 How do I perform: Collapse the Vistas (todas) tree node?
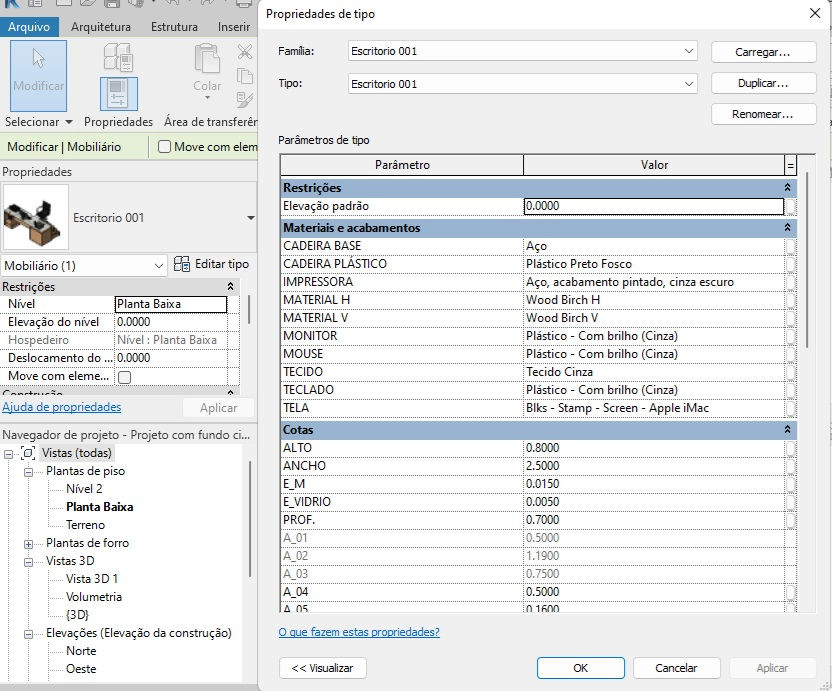[8, 454]
